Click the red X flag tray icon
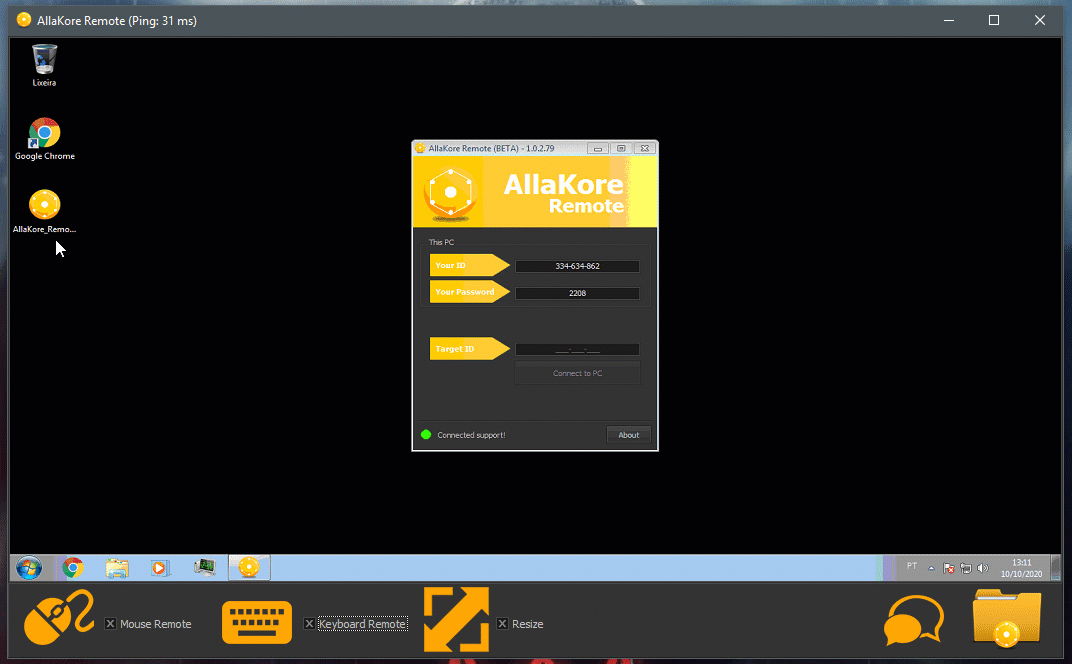This screenshot has width=1072, height=664. (948, 568)
